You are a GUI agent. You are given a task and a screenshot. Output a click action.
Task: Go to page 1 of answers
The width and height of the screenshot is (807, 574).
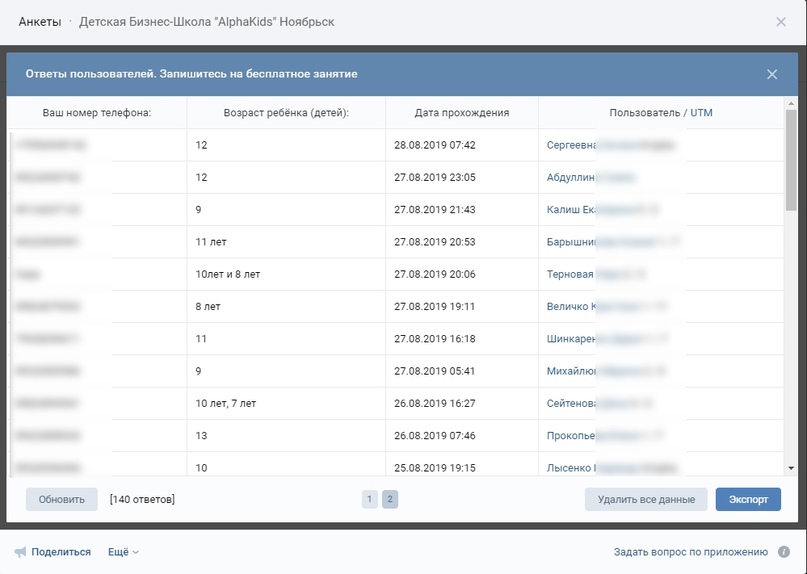(x=370, y=499)
